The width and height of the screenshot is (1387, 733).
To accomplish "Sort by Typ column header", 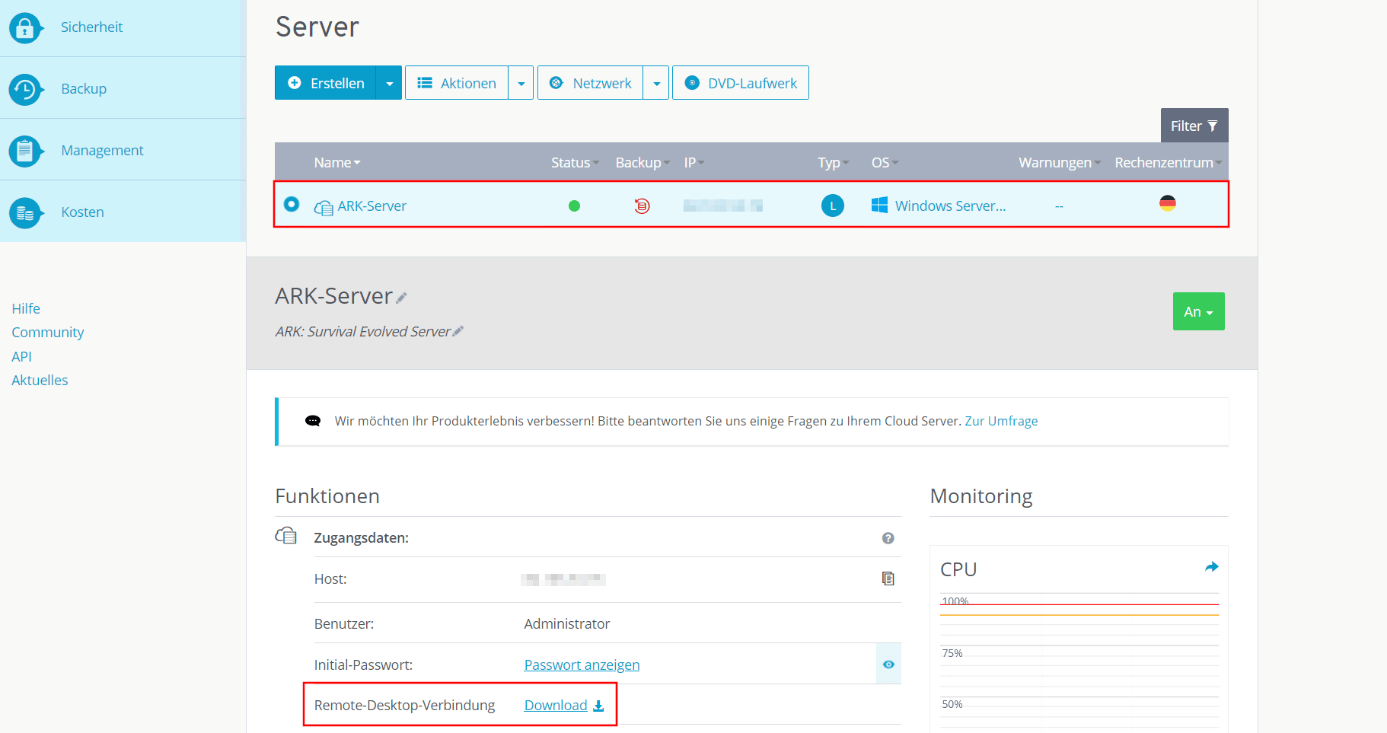I will point(833,162).
